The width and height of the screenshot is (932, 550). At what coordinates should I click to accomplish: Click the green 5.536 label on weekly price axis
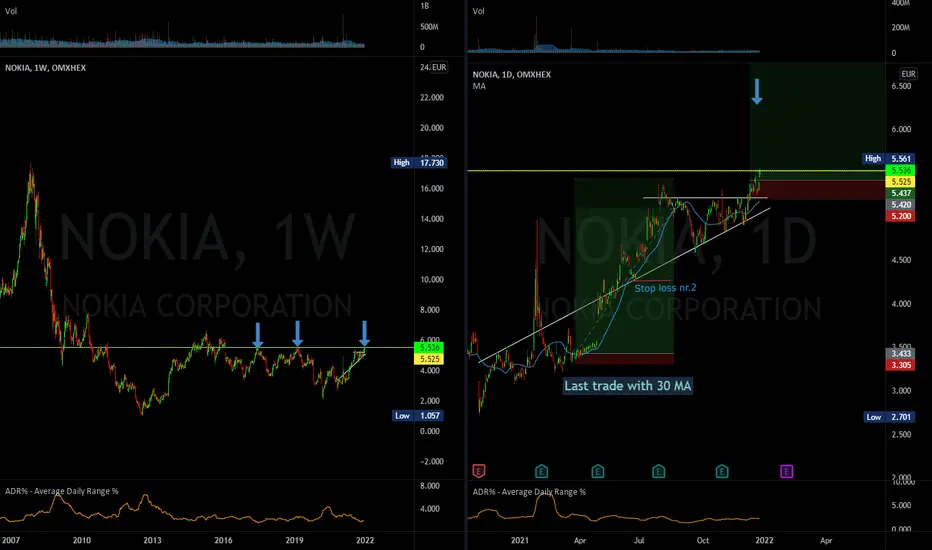[x=429, y=347]
